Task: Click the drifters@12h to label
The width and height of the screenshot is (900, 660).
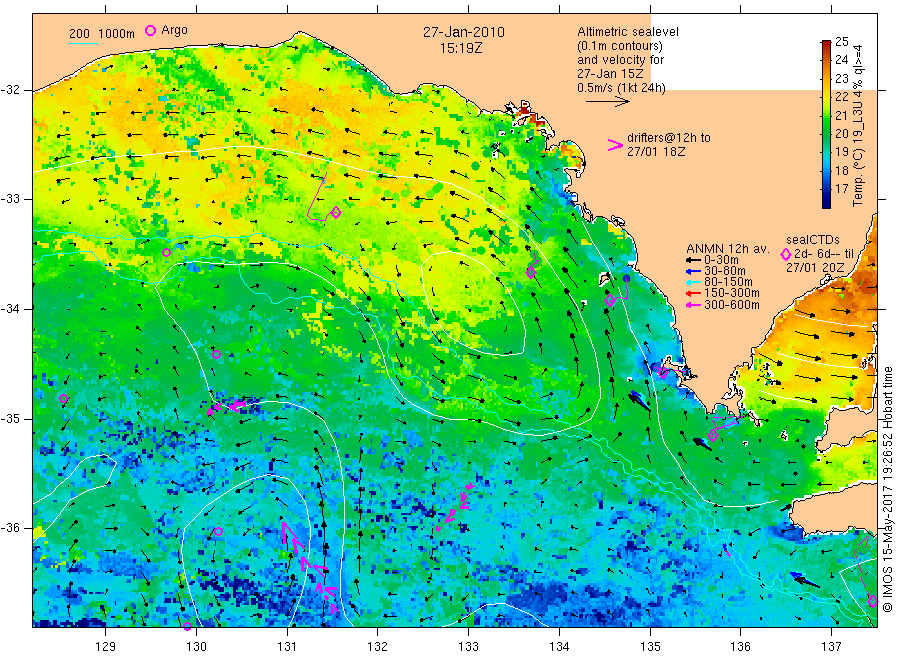Action: (x=669, y=138)
